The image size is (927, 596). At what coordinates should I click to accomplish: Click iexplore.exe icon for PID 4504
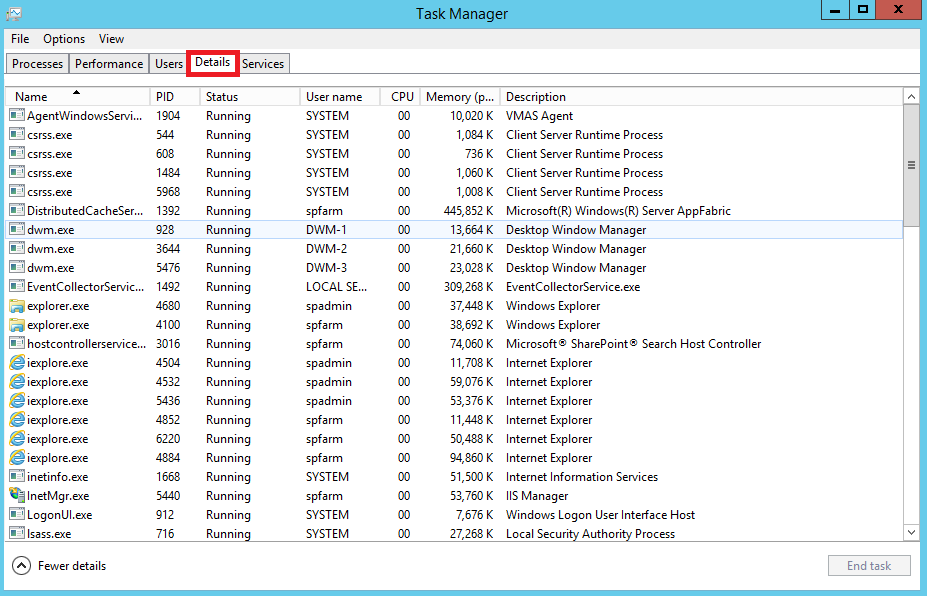[x=17, y=362]
